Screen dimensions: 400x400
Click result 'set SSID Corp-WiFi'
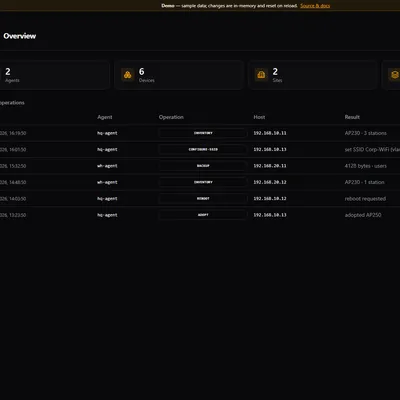click(x=372, y=149)
